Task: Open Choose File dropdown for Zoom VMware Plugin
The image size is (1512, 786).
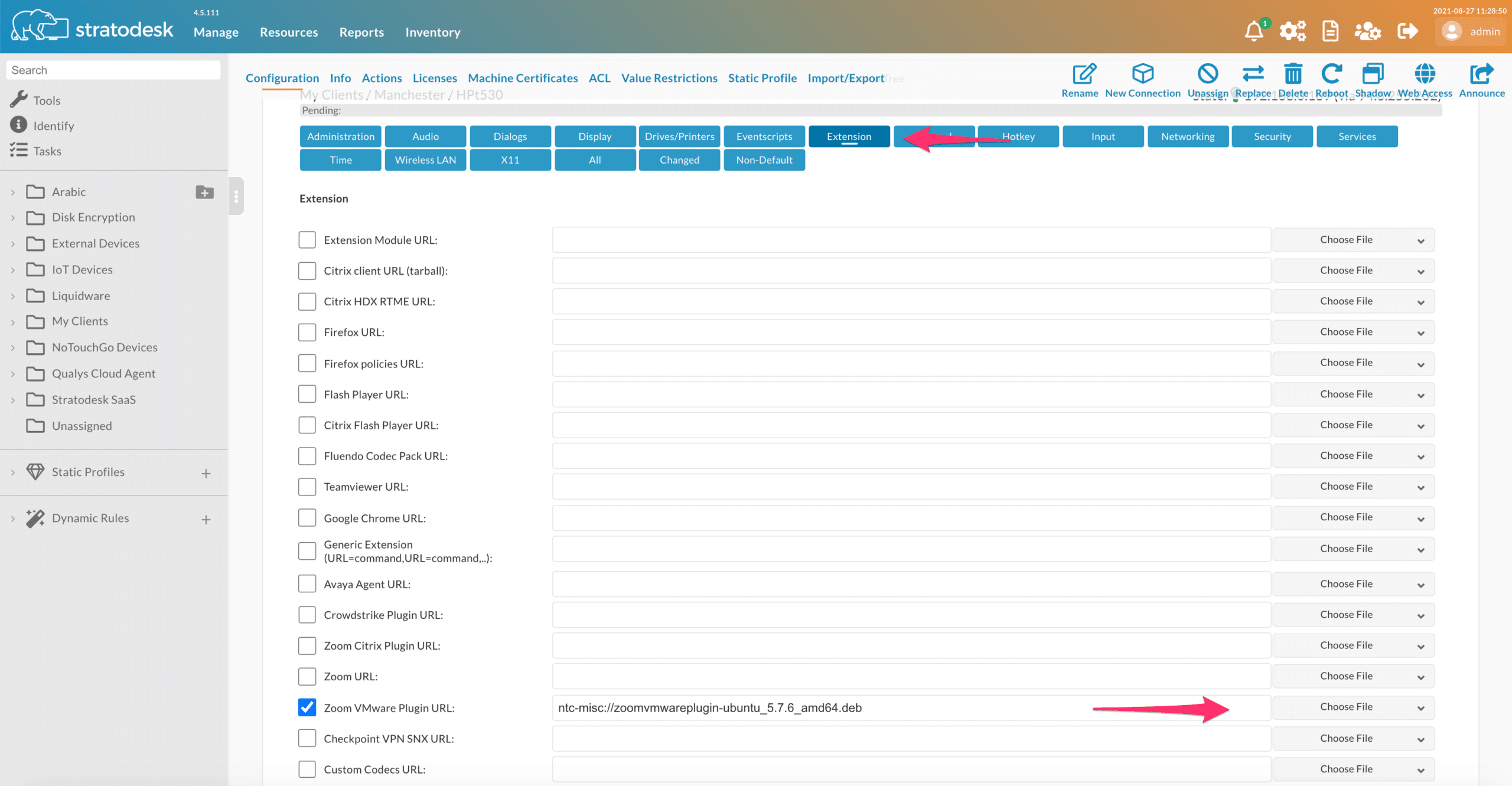Action: [1354, 707]
